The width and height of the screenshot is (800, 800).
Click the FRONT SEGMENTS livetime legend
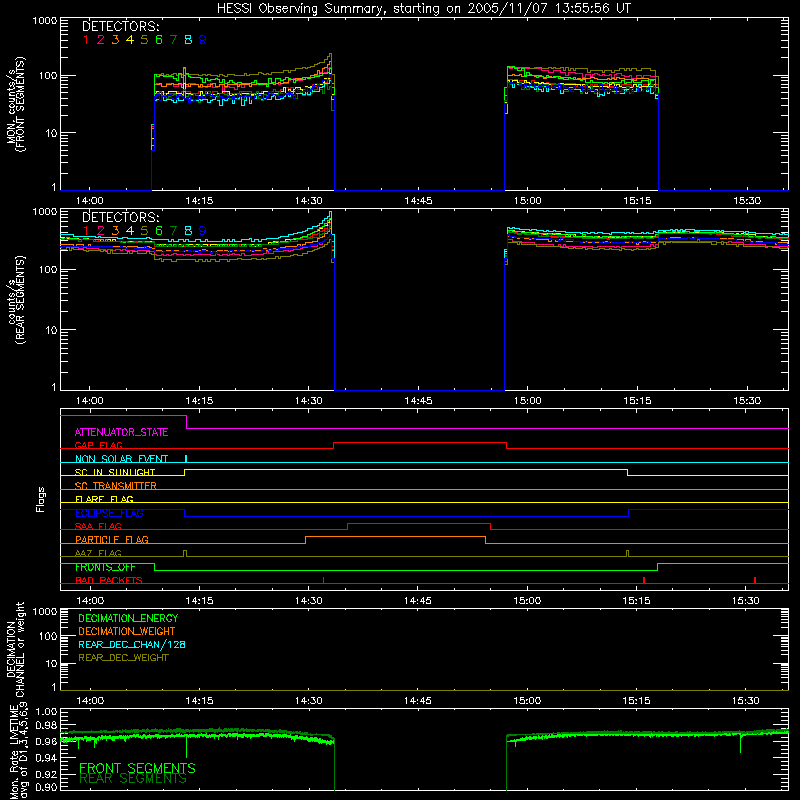[x=137, y=768]
